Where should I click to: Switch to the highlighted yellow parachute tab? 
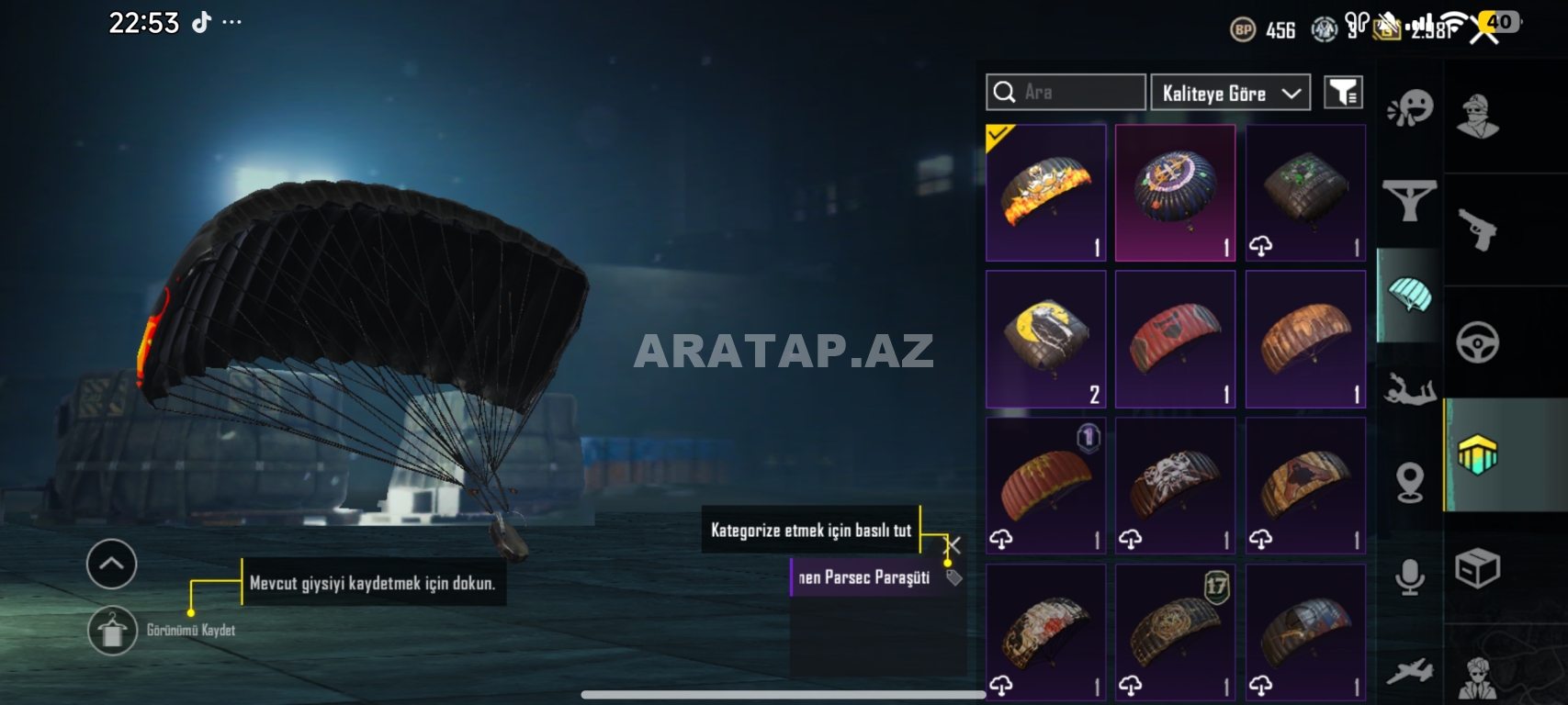(1478, 454)
